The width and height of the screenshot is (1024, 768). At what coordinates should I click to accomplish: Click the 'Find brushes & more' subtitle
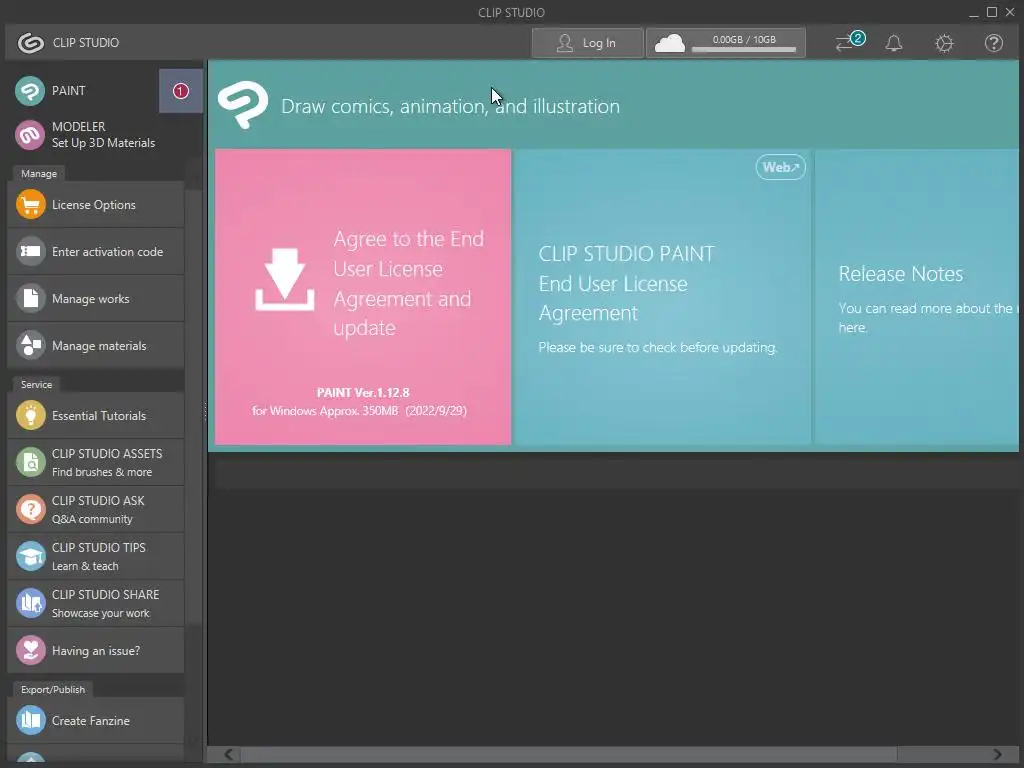pyautogui.click(x=102, y=472)
